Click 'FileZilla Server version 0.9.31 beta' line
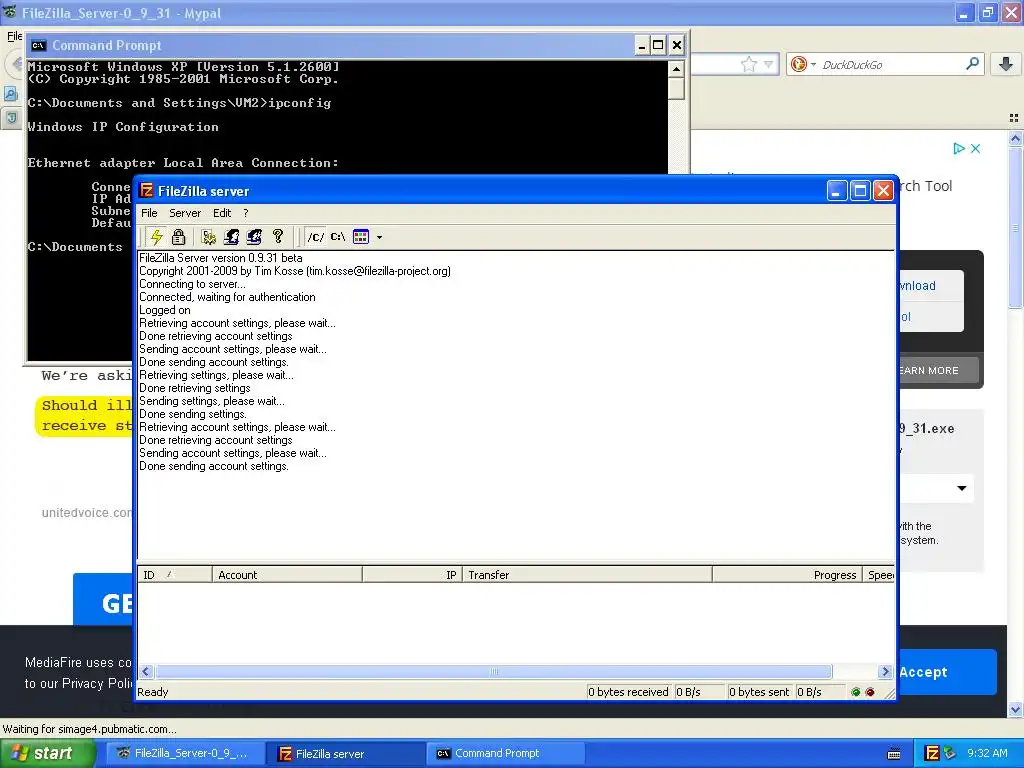1024x768 pixels. click(221, 258)
